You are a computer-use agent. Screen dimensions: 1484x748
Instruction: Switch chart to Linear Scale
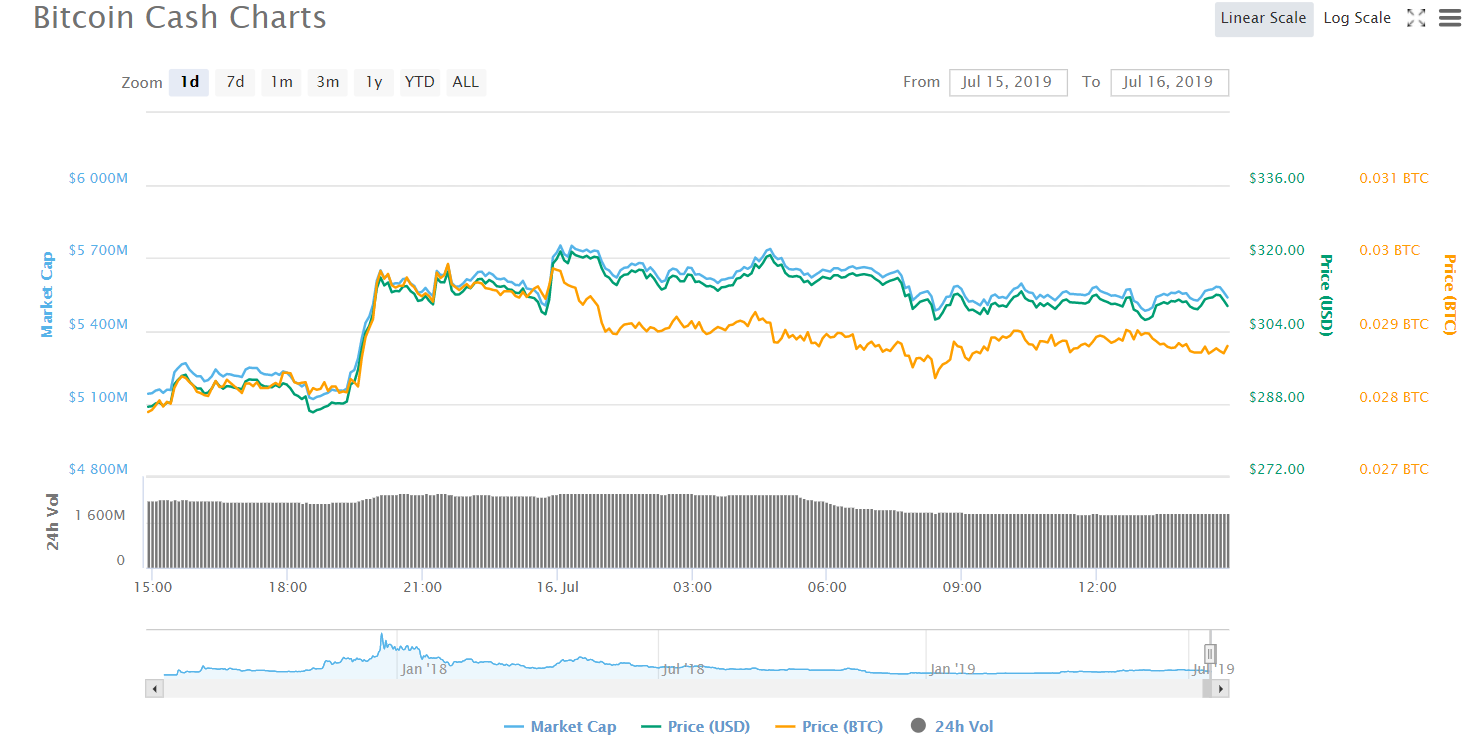[x=1264, y=18]
